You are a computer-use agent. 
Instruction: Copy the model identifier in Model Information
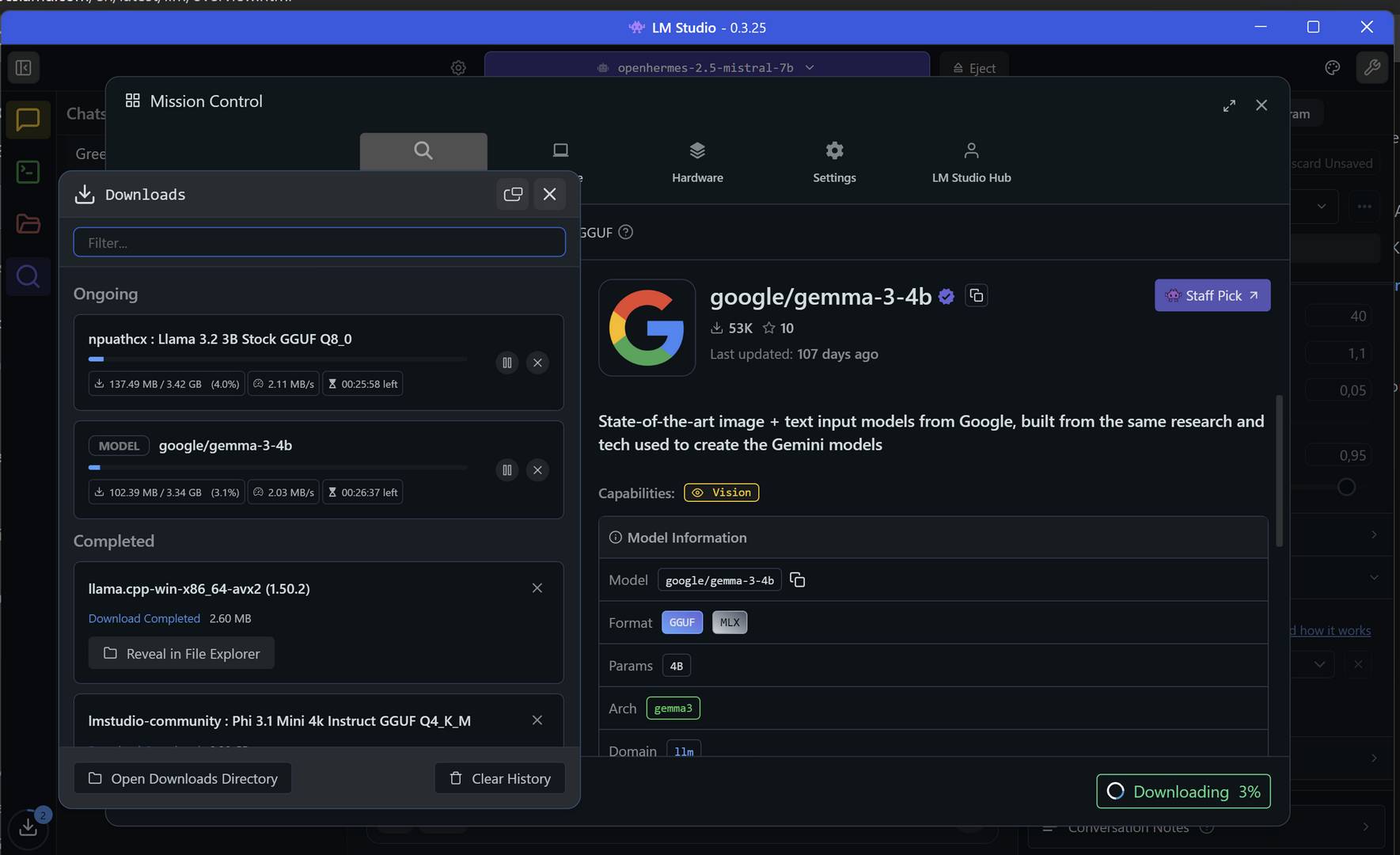pos(798,580)
